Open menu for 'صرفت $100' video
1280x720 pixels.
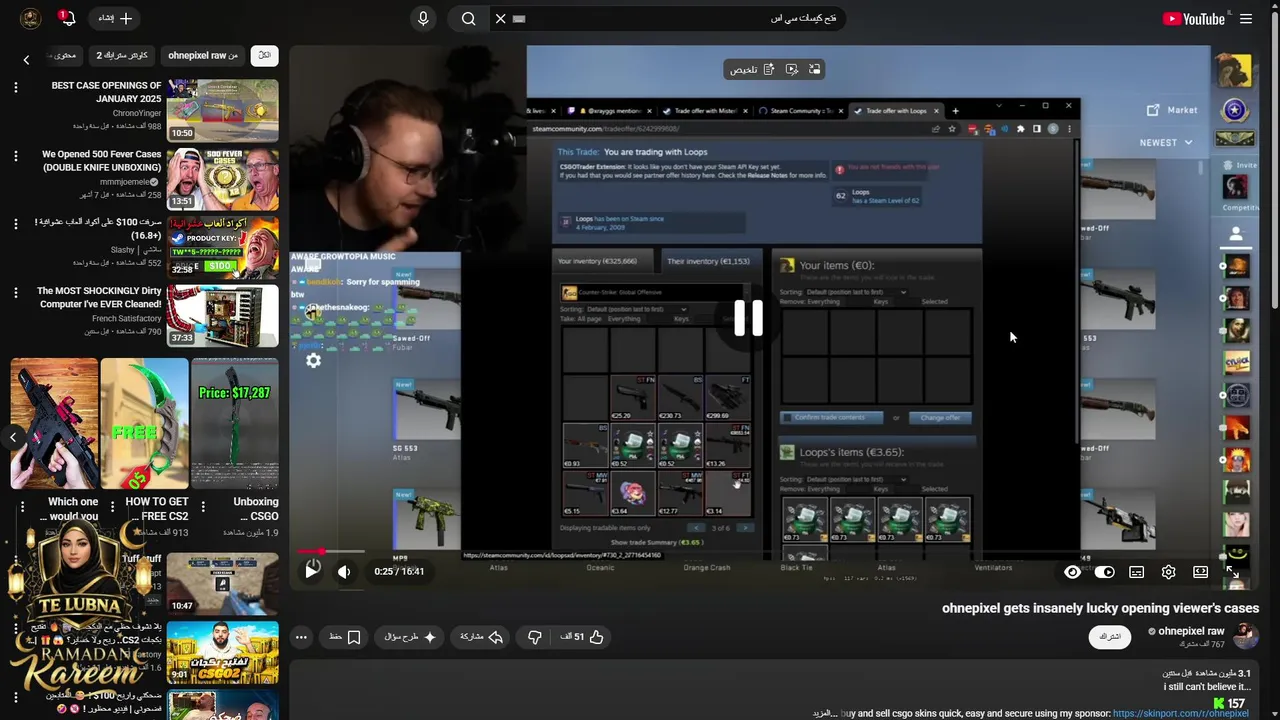(x=16, y=224)
